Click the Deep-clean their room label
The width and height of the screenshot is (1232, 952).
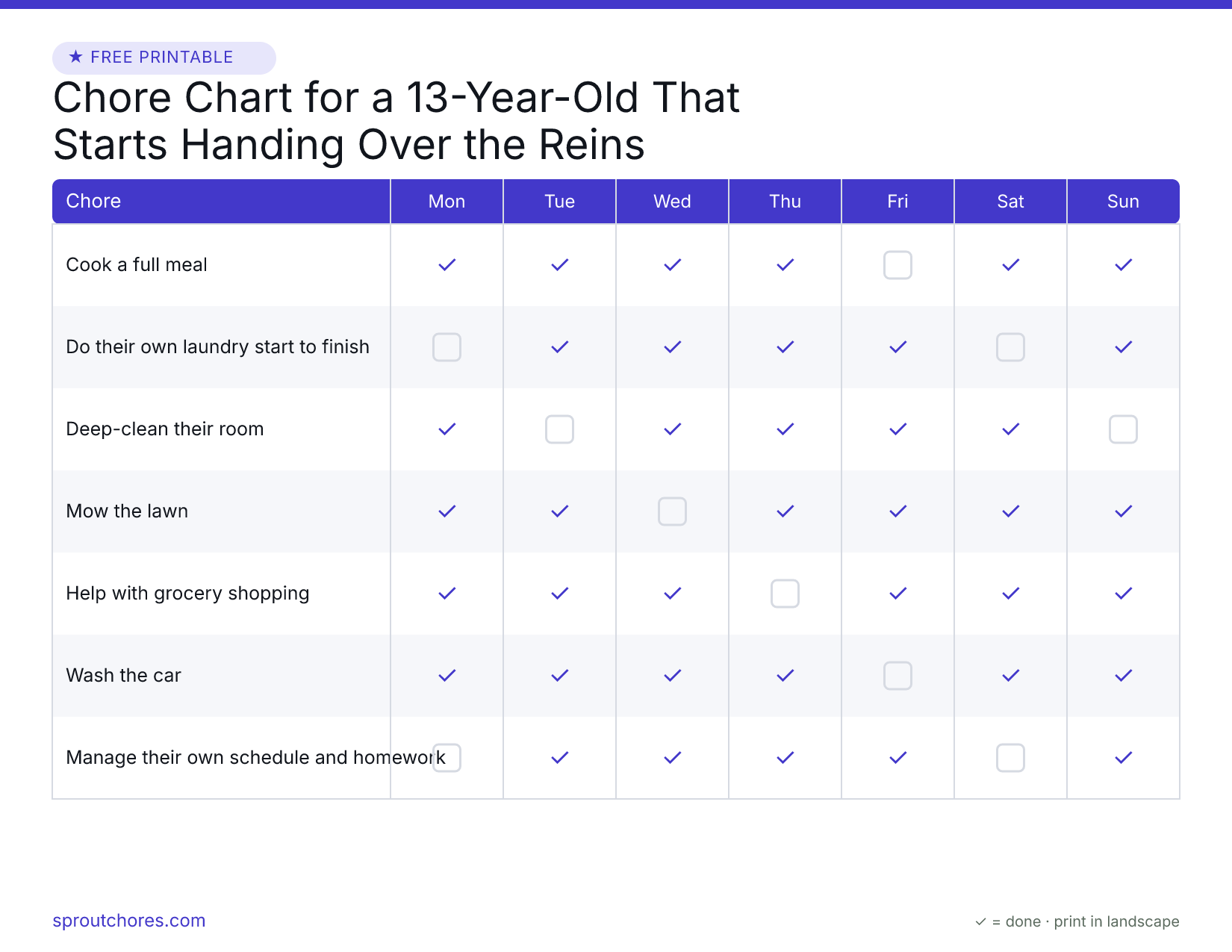tap(165, 429)
